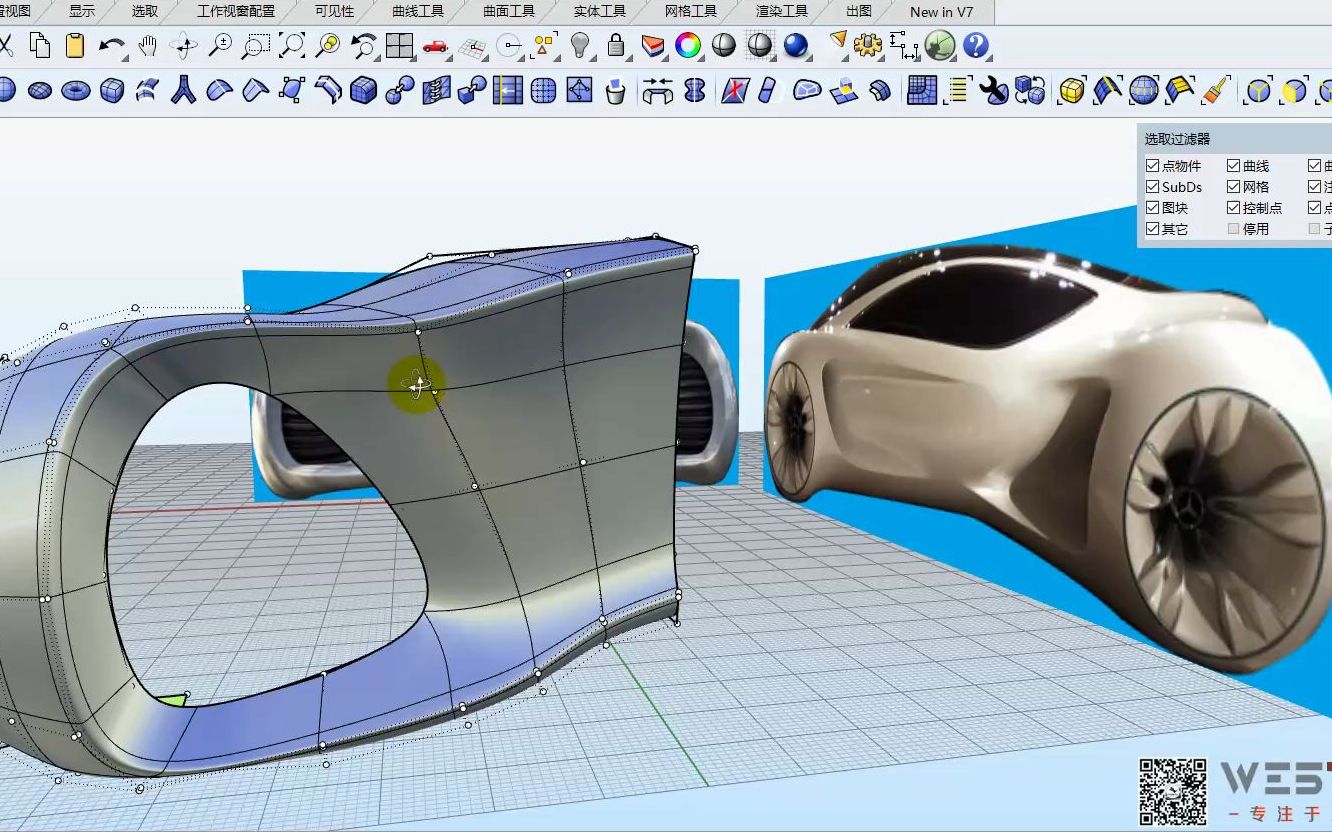Select the Pan hand tool

148,46
